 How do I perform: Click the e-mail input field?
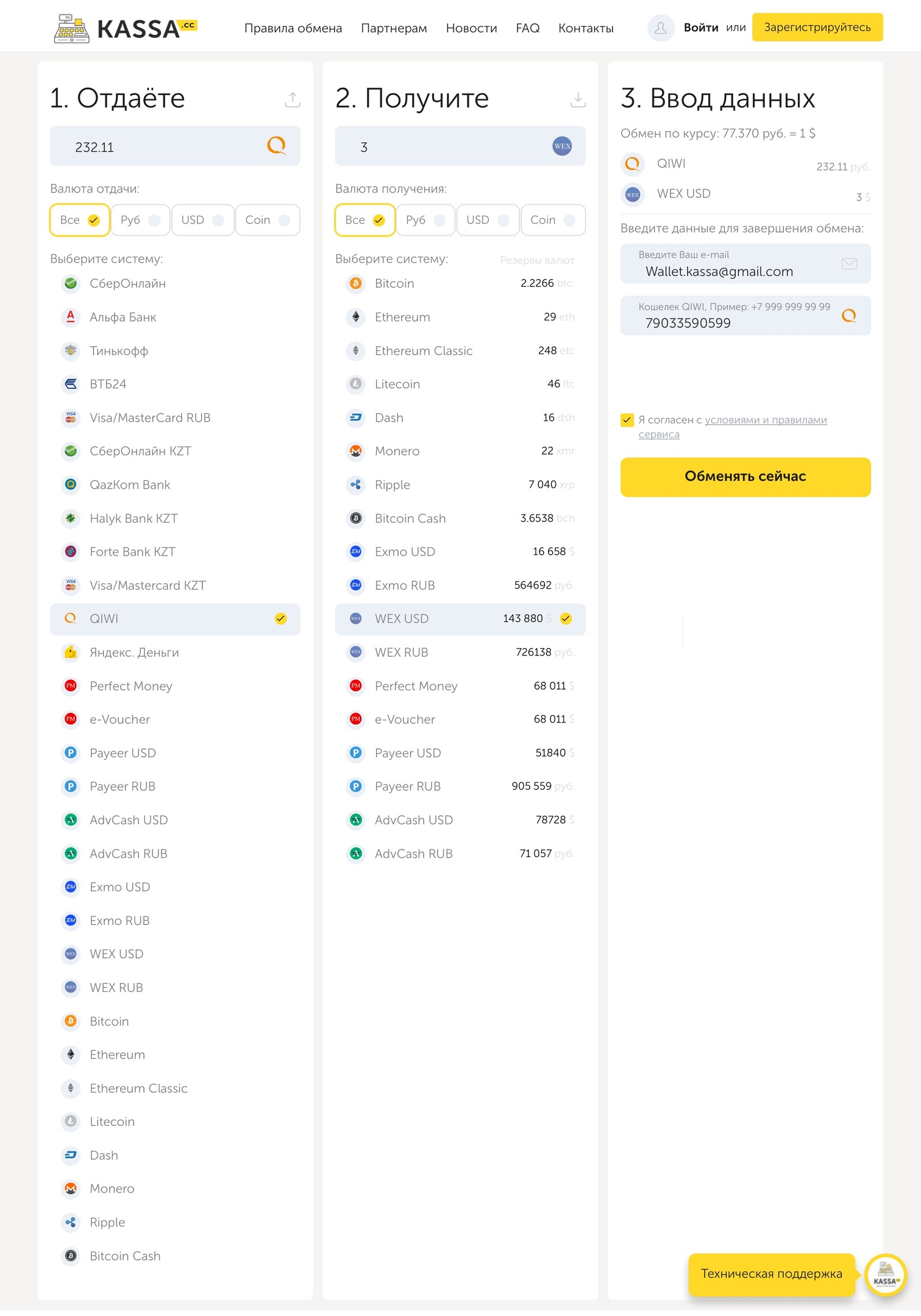745,264
